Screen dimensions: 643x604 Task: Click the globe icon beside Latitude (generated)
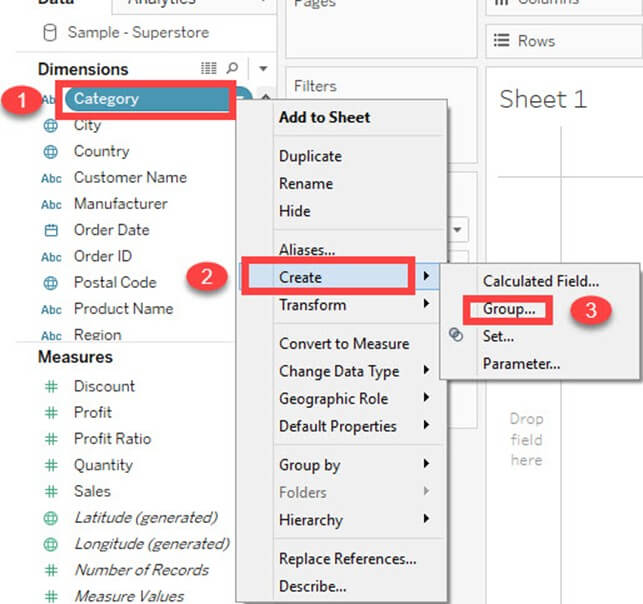pyautogui.click(x=50, y=518)
